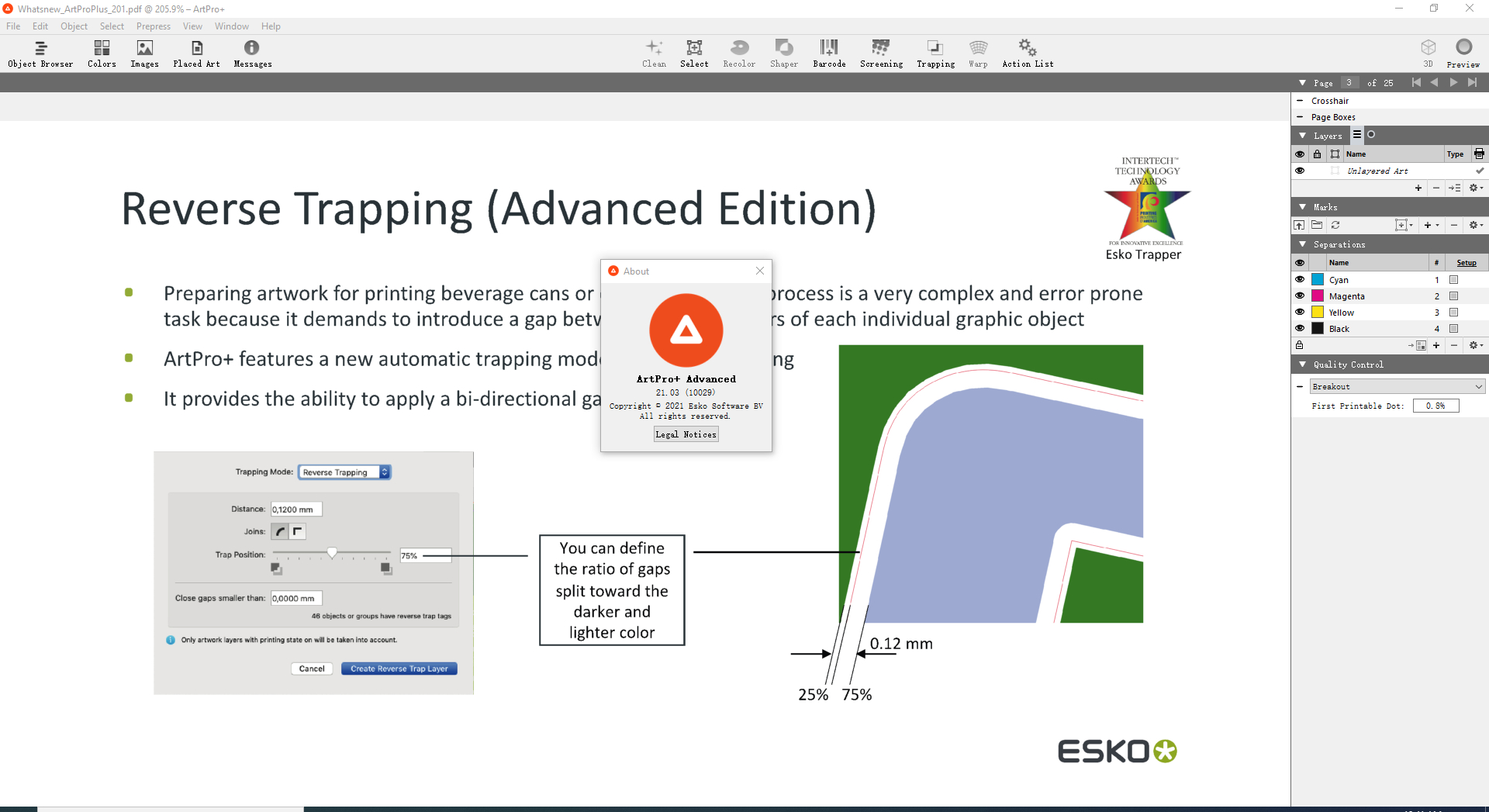Hide the Yellow separation
The width and height of the screenshot is (1489, 812).
click(x=1300, y=312)
